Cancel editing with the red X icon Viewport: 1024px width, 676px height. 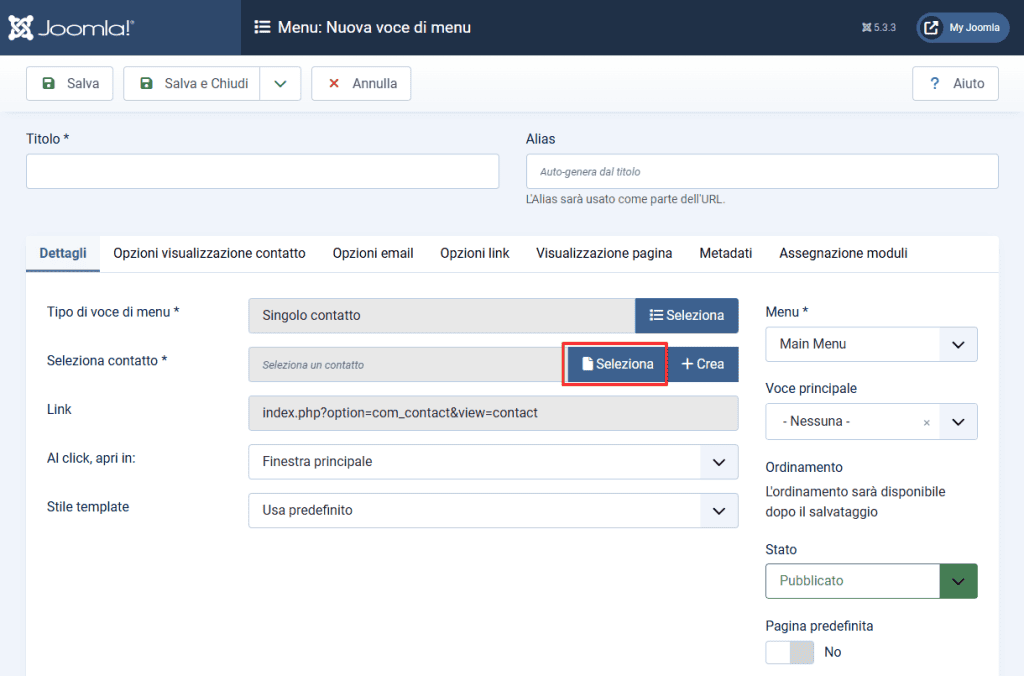(334, 84)
